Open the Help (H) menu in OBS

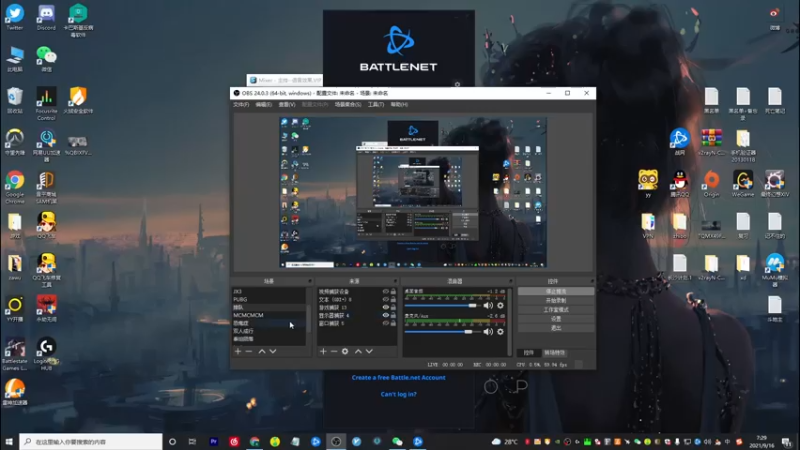[399, 105]
